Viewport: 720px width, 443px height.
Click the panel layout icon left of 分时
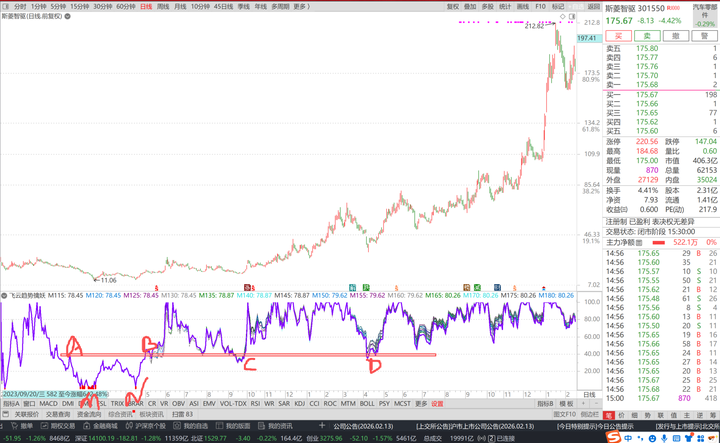(x=6, y=6)
